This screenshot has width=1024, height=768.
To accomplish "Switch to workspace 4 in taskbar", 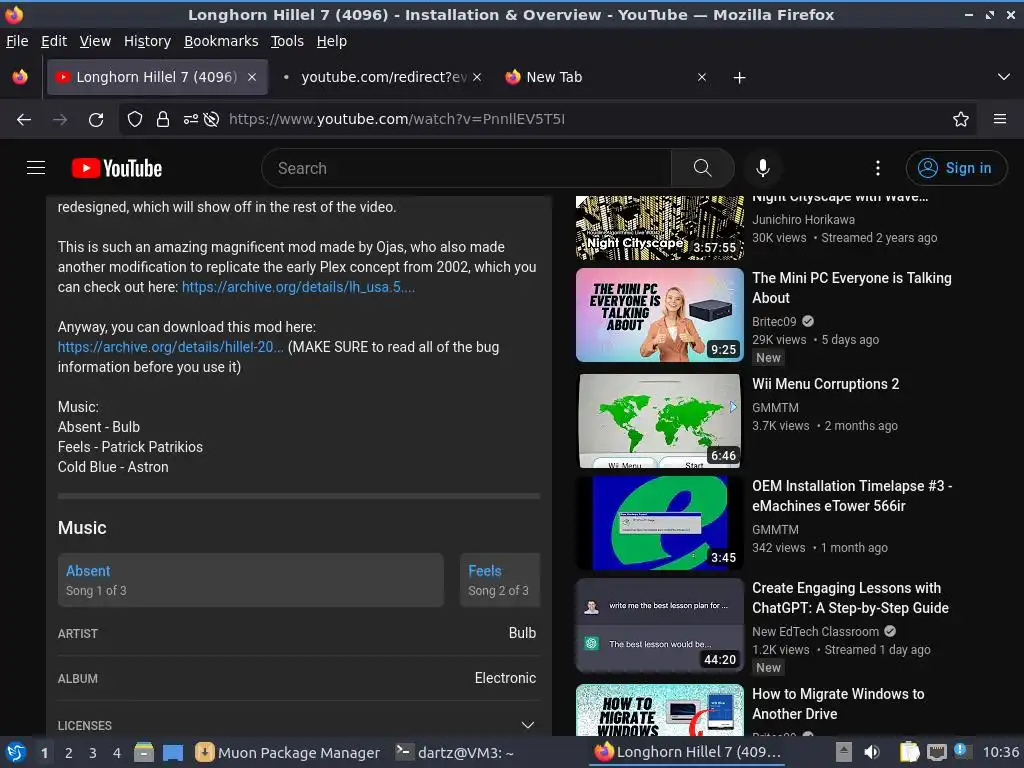I will 117,753.
